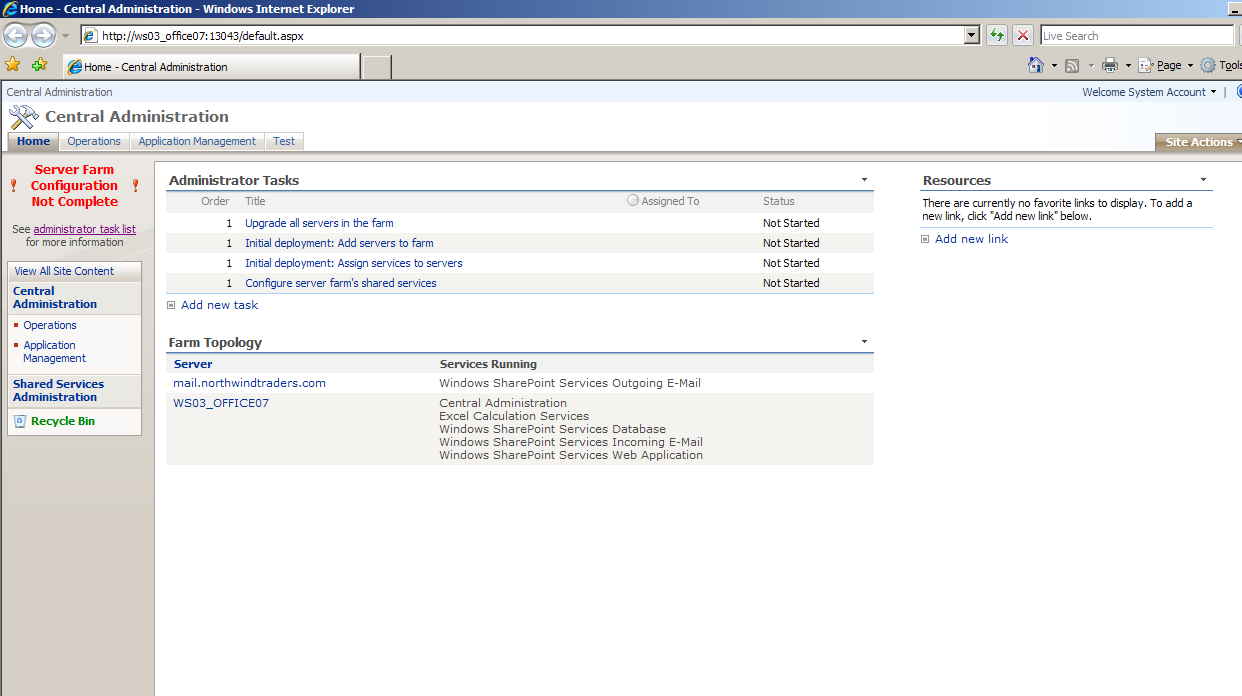The image size is (1242, 696).
Task: Click the RSS feeds icon
Action: 1072,65
